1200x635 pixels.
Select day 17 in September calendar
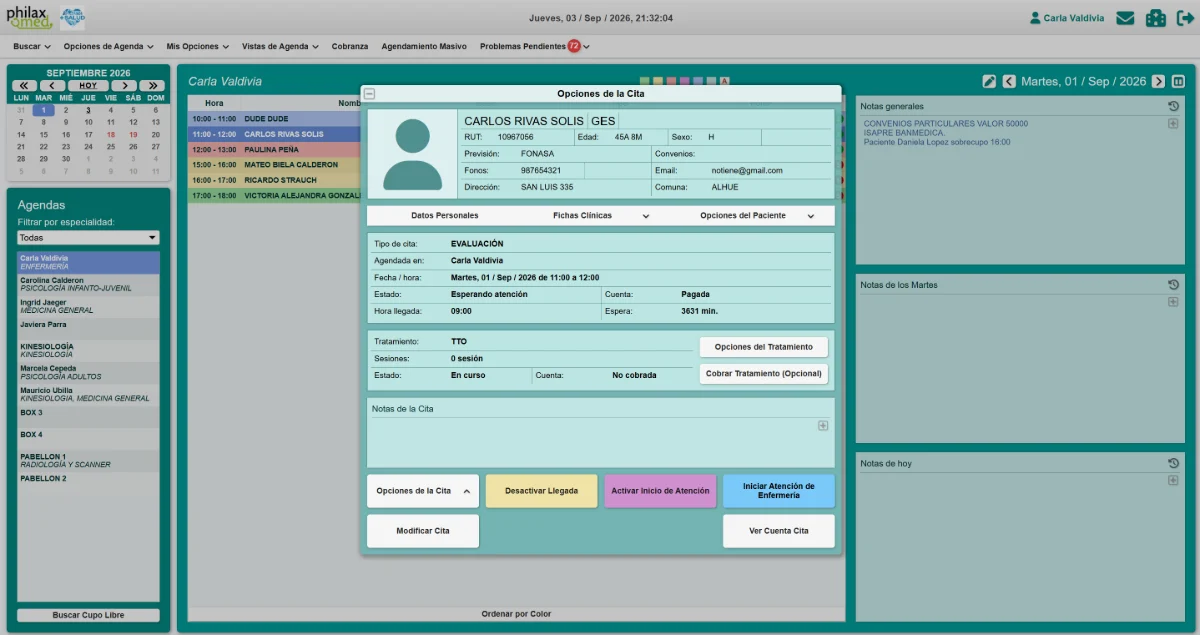(x=88, y=134)
